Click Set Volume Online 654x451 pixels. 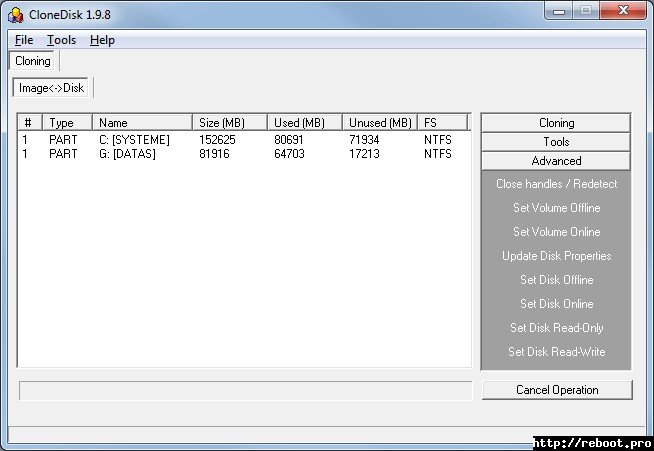point(556,232)
